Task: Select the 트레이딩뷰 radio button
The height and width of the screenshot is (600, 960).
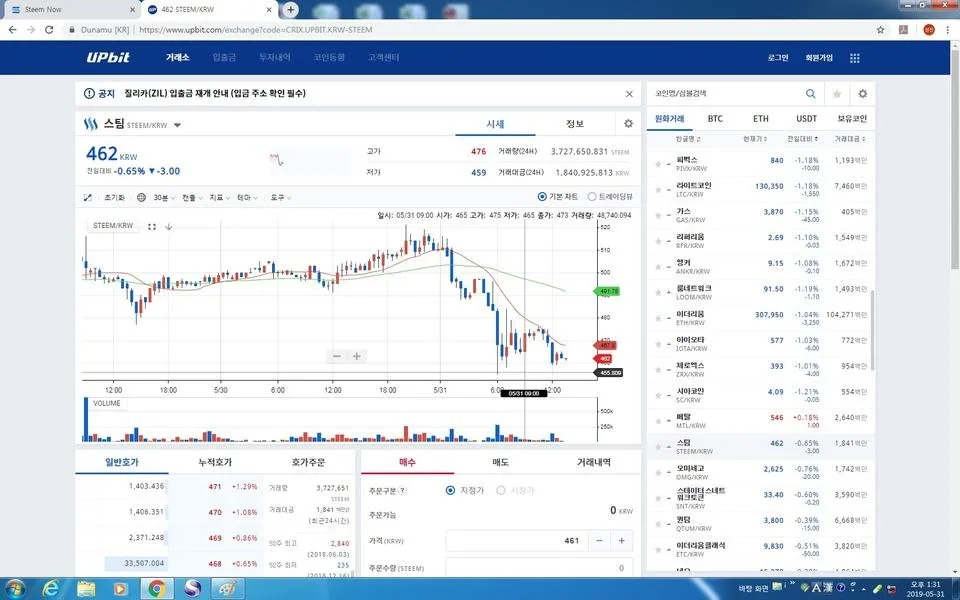Action: [591, 197]
